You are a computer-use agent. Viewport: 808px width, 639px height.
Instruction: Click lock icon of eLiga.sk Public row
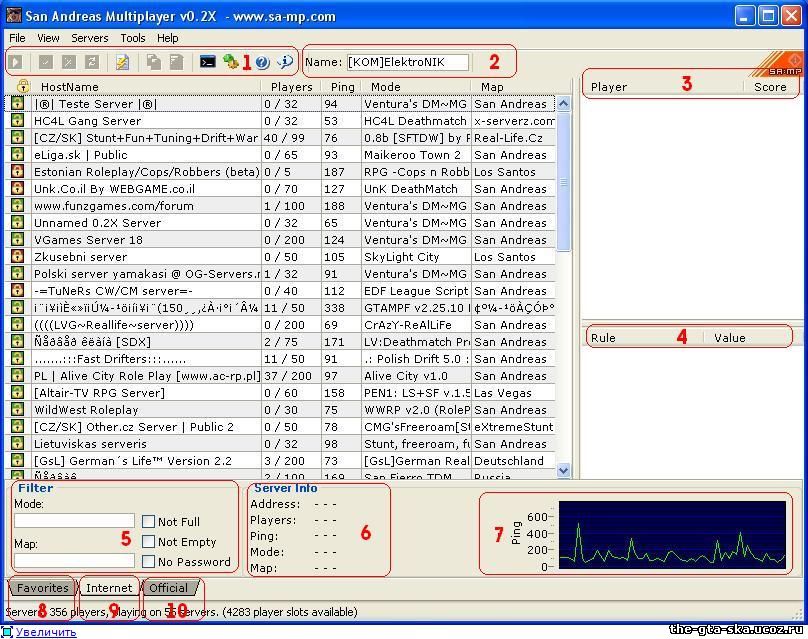18,155
